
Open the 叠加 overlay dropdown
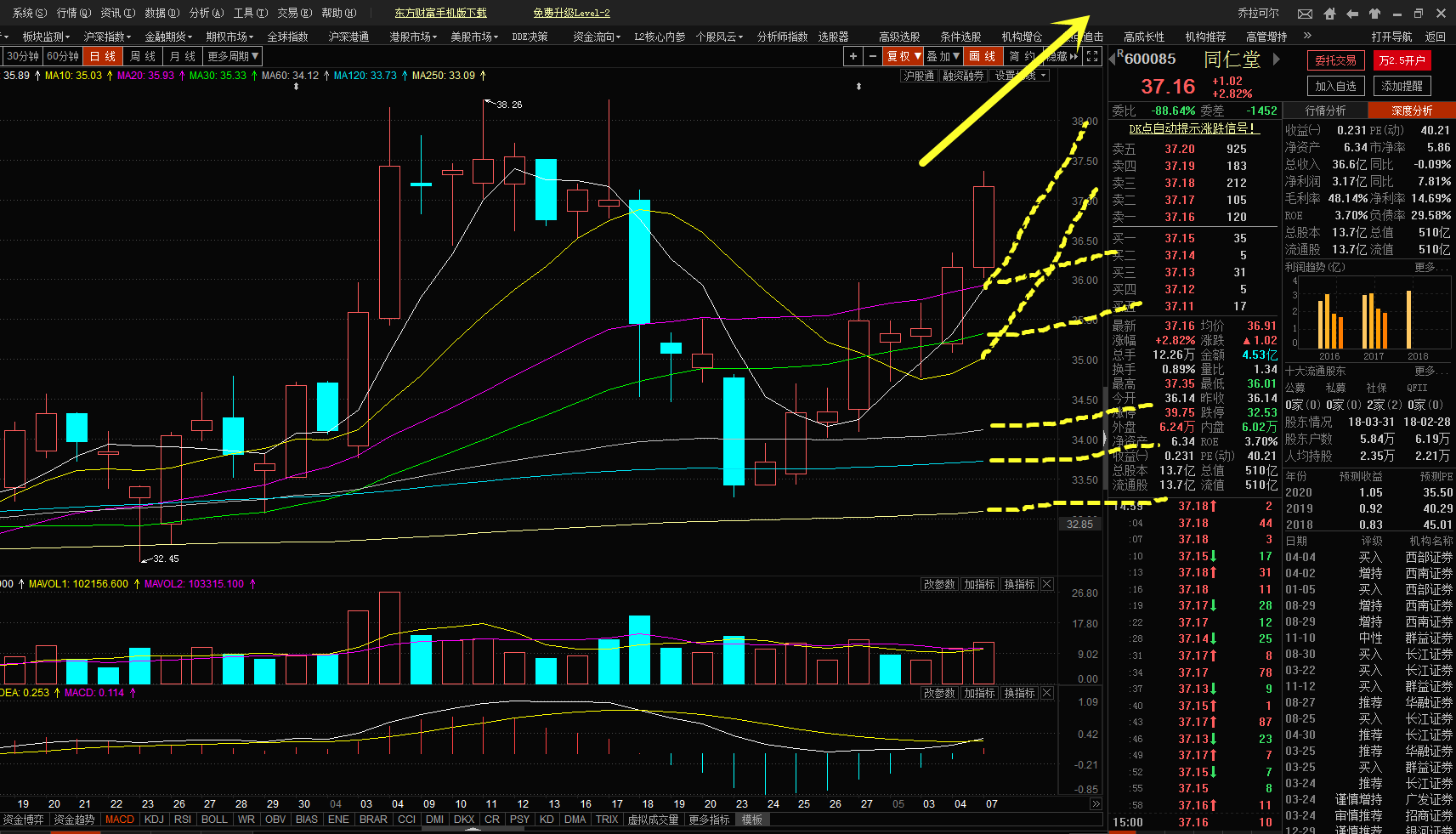pyautogui.click(x=943, y=56)
